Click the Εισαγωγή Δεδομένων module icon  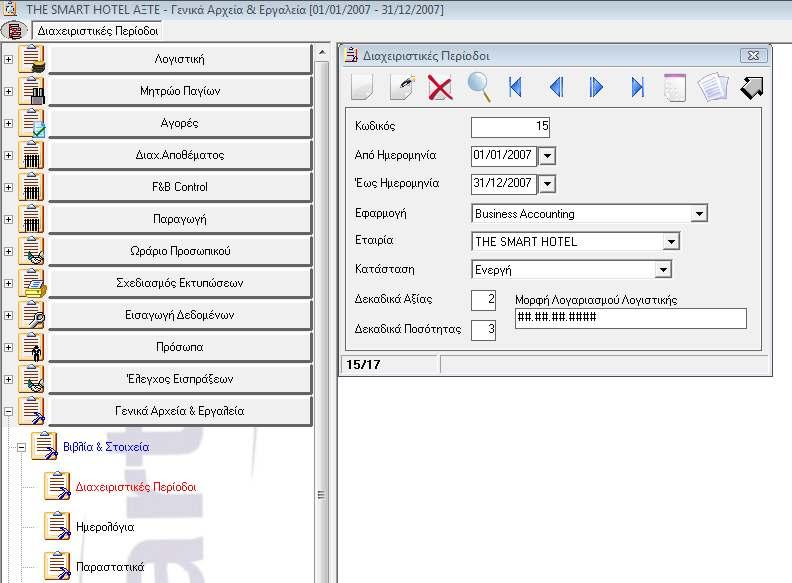[x=31, y=315]
